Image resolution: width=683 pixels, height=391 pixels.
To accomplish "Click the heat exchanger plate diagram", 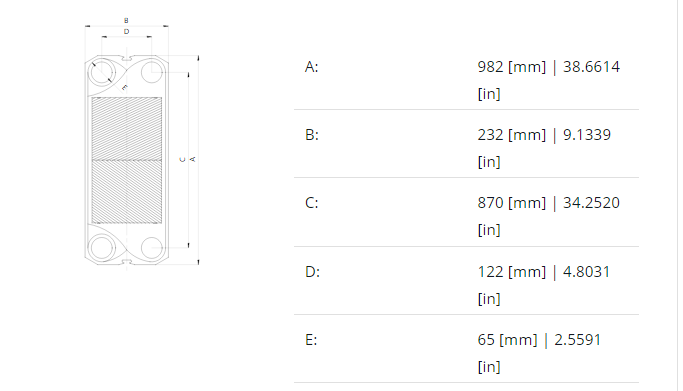I will [142, 144].
